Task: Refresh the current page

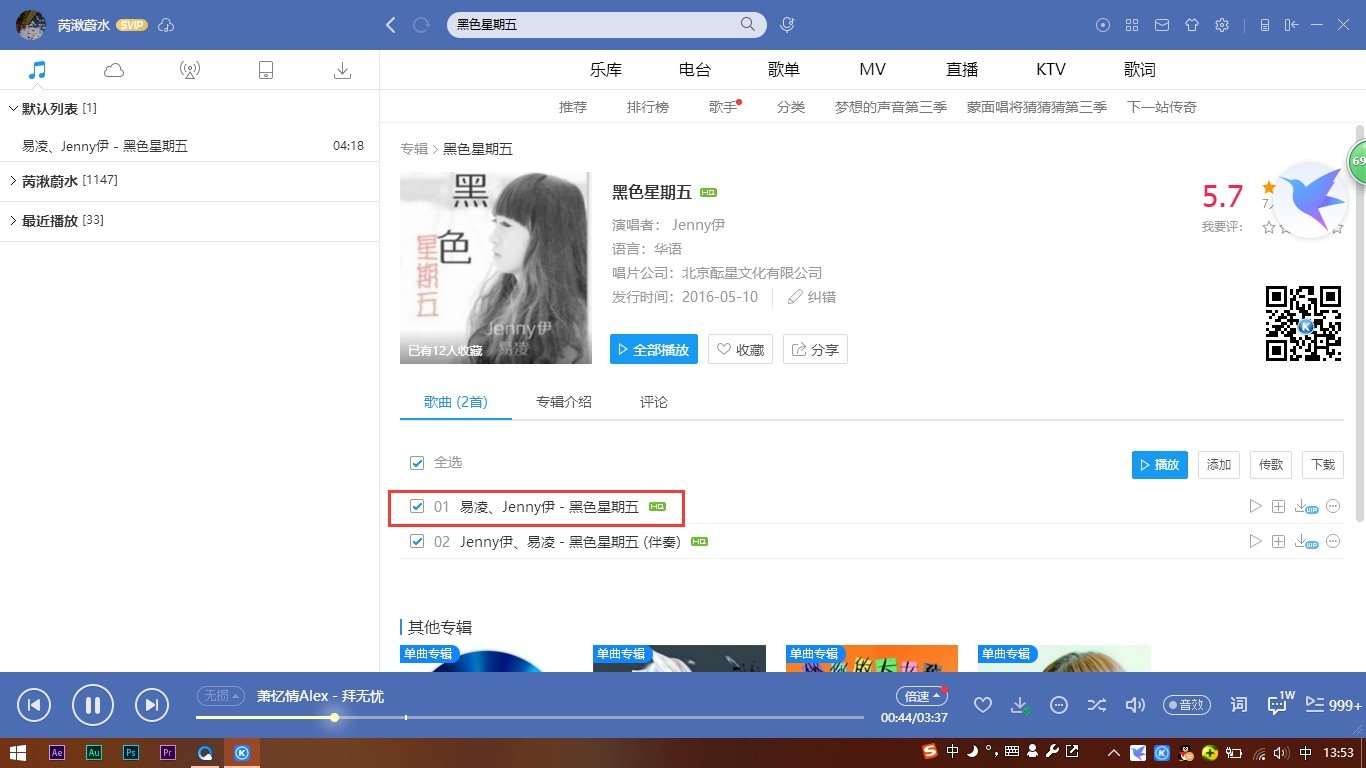Action: [421, 25]
